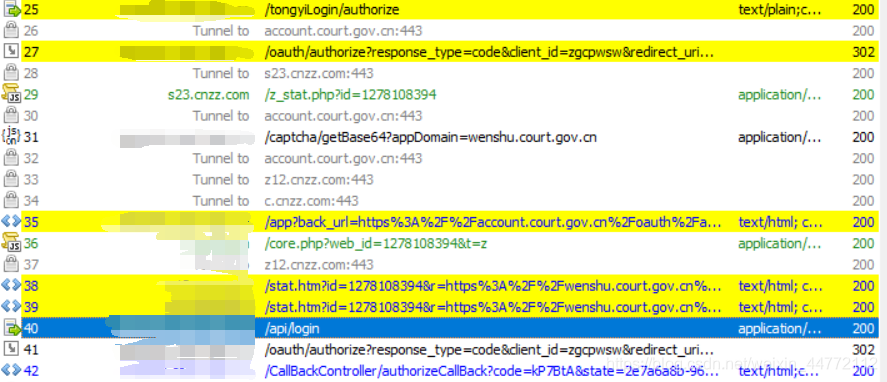
Task: Click status 302 on session 41
Action: tap(863, 349)
